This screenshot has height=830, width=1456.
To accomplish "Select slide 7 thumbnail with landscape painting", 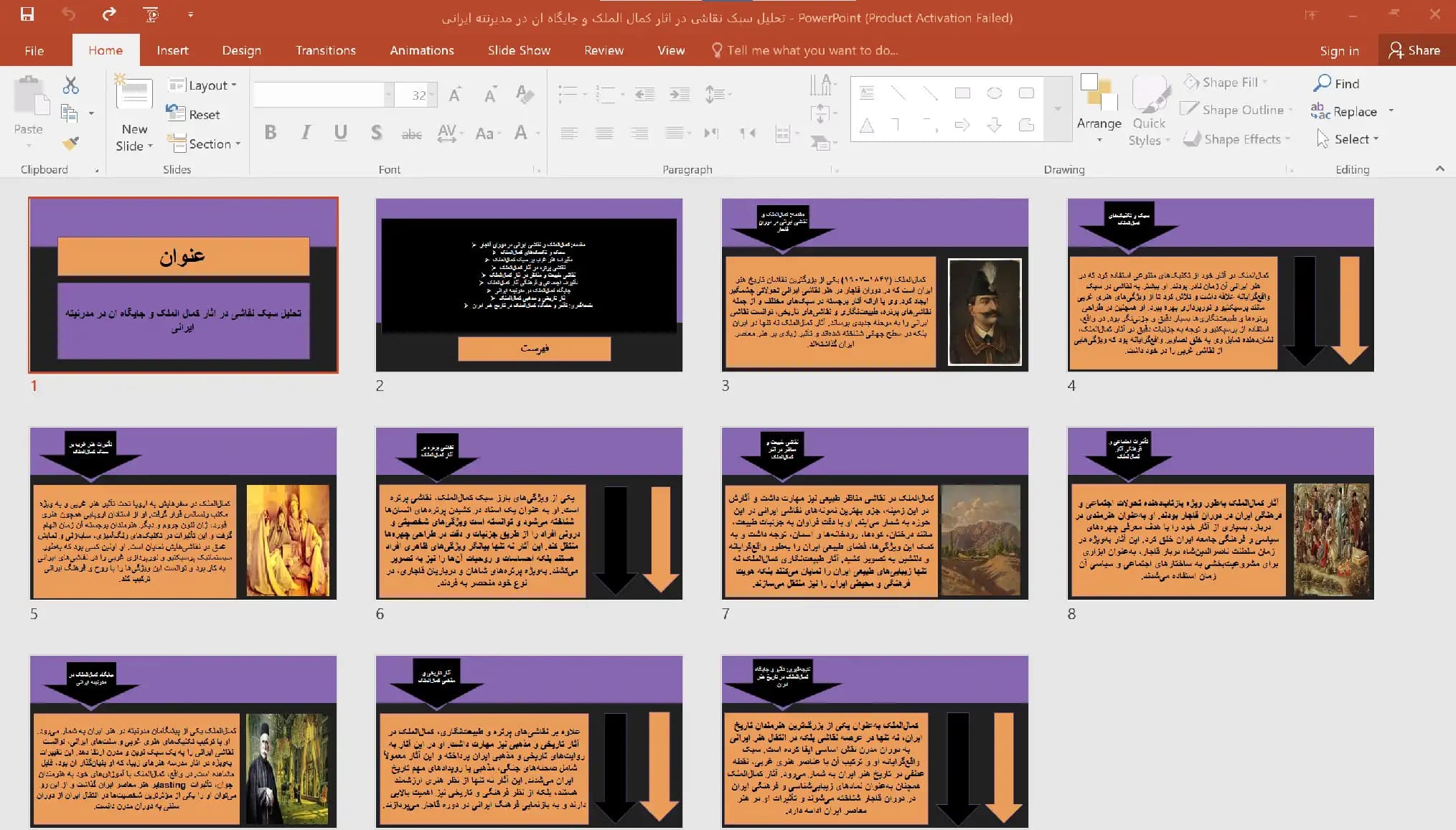I will pos(875,513).
